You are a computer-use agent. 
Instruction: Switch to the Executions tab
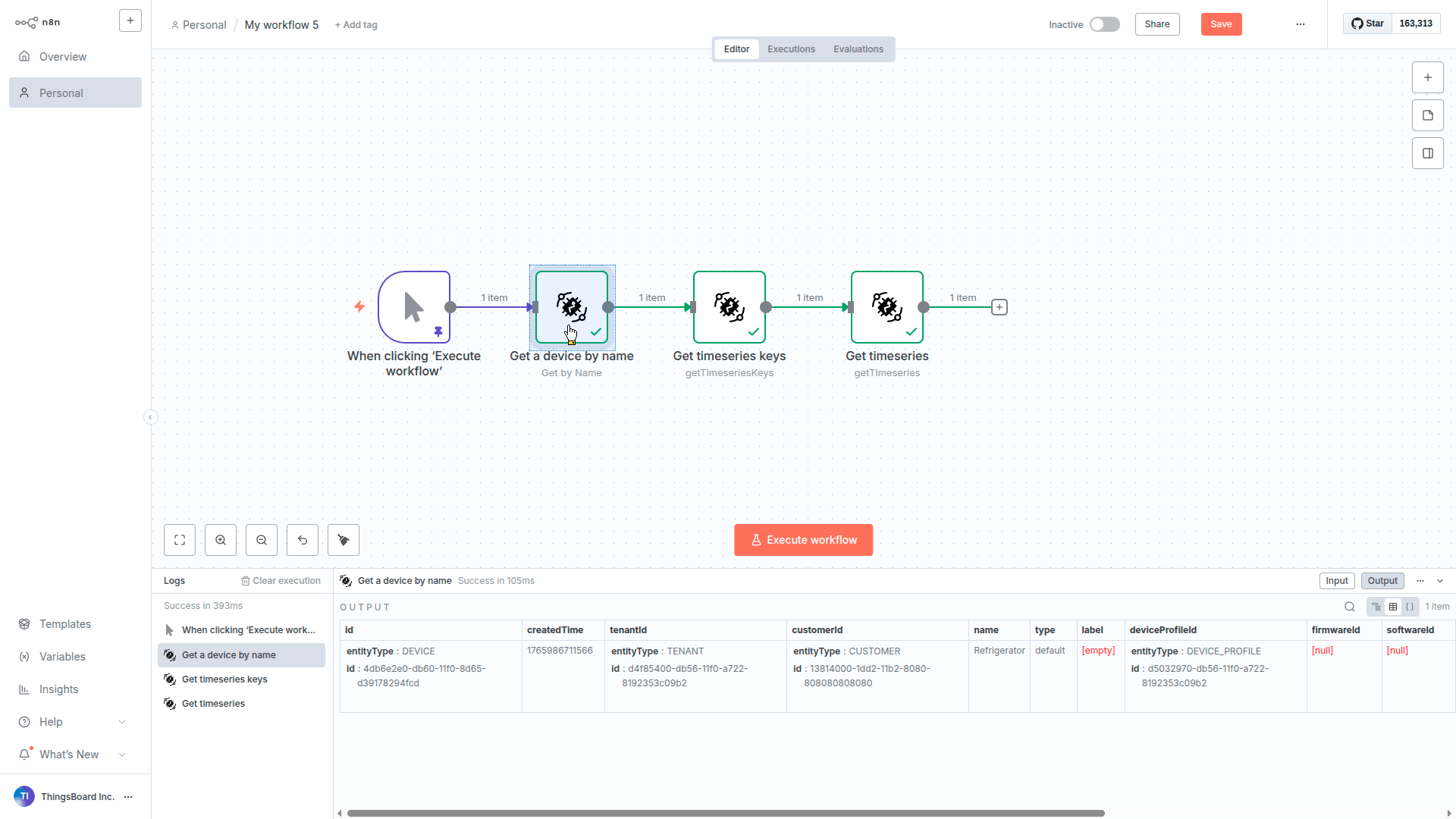[791, 49]
